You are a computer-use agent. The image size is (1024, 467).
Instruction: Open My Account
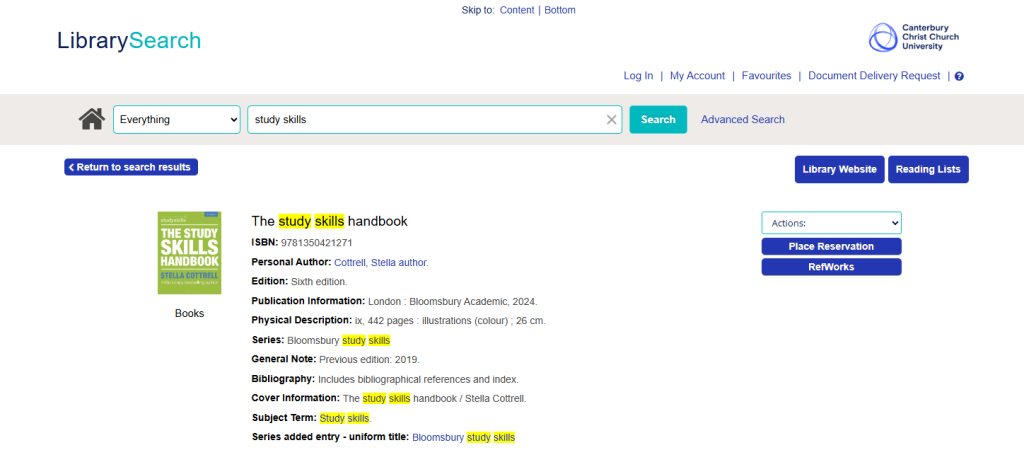pos(697,76)
